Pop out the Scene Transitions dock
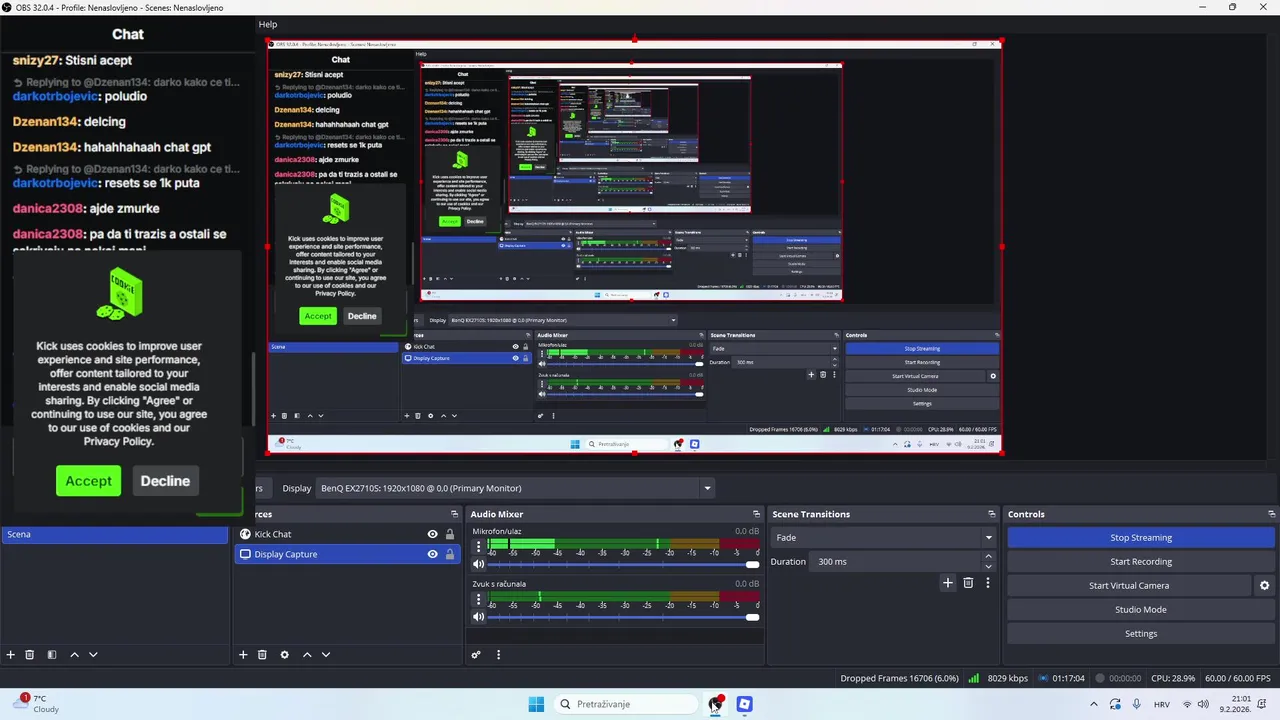Screen dimensions: 1280x720 point(992,514)
